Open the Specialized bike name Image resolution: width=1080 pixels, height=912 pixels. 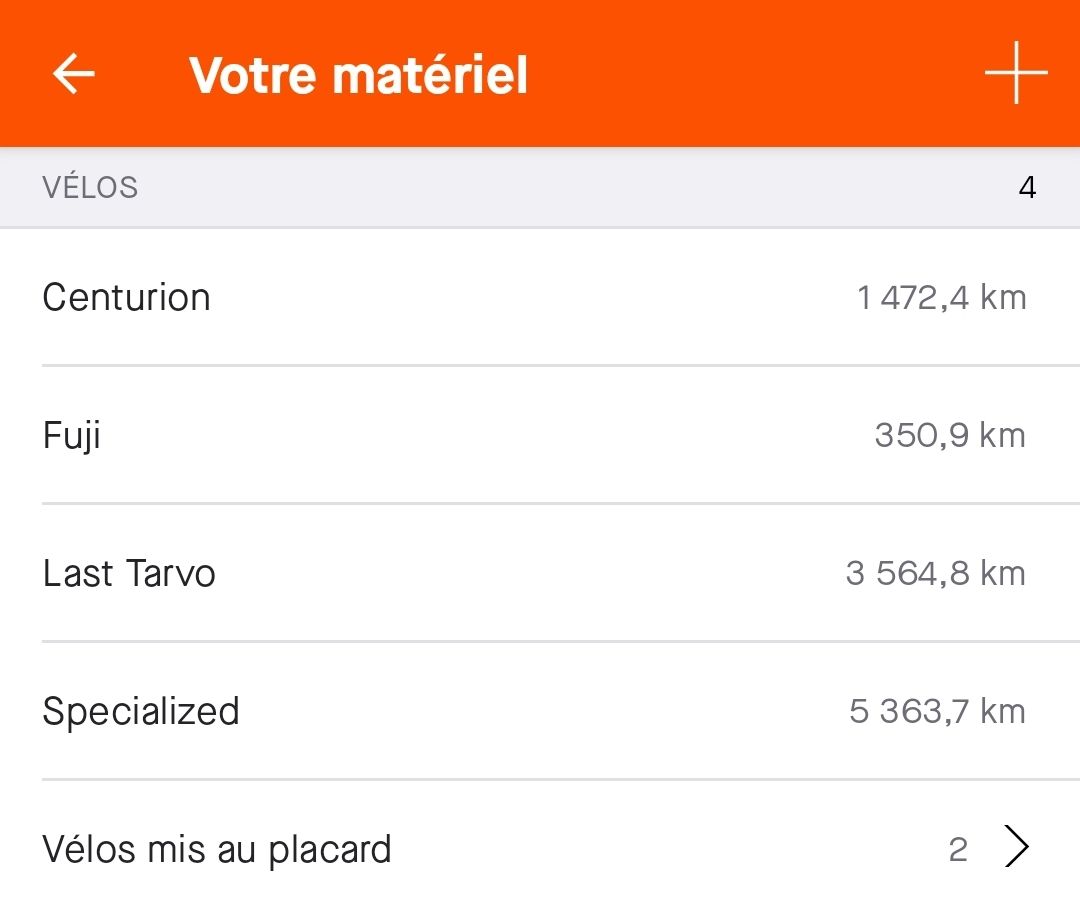pyautogui.click(x=141, y=712)
